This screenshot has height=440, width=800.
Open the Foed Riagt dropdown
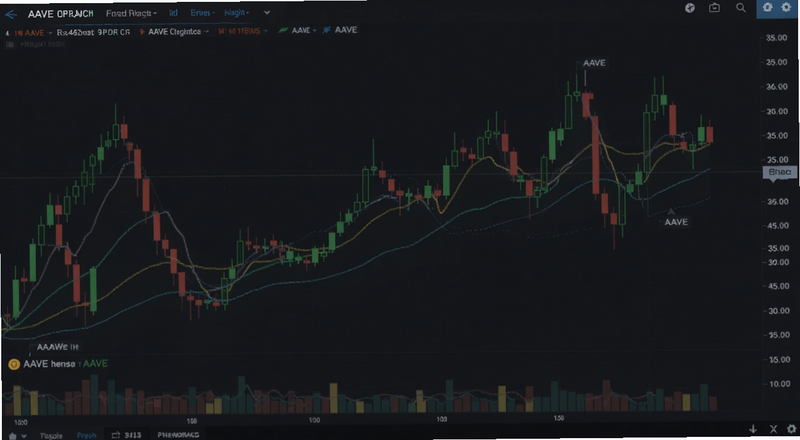[x=131, y=13]
